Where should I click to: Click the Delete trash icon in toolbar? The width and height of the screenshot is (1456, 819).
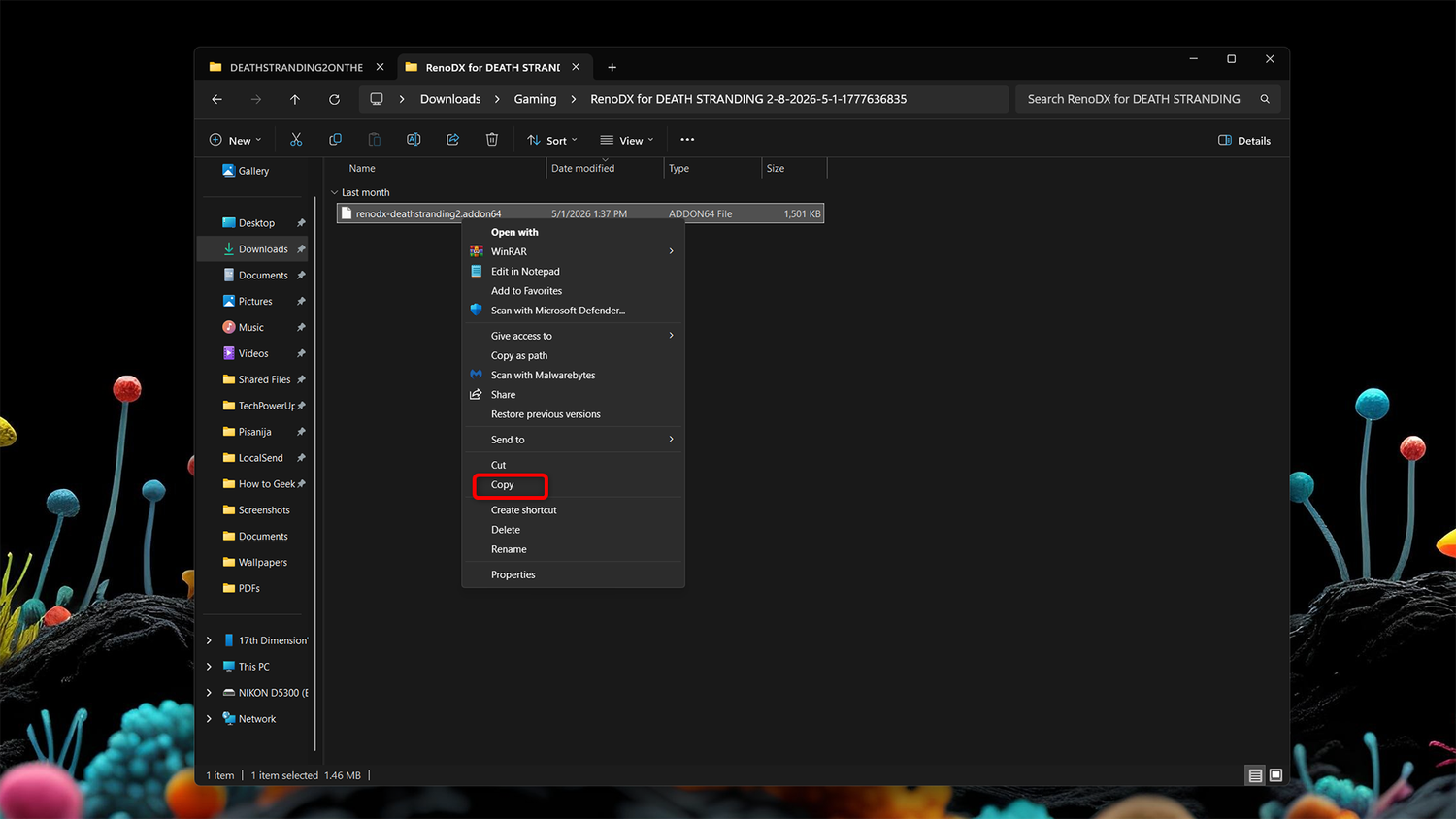pos(492,140)
